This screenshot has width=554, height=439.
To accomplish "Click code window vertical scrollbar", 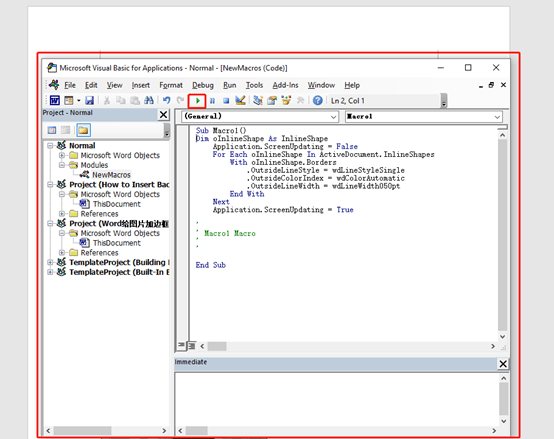I will [502, 236].
